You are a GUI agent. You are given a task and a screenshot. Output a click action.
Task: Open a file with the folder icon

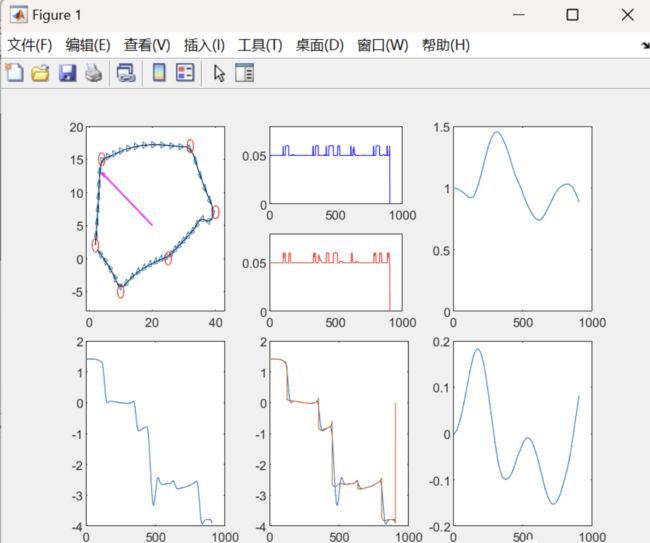(41, 73)
